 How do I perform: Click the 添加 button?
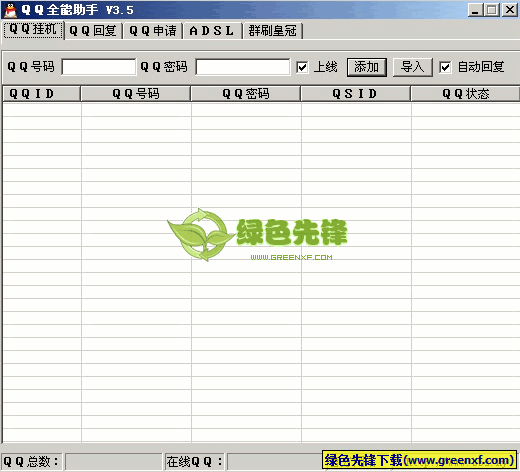[367, 67]
